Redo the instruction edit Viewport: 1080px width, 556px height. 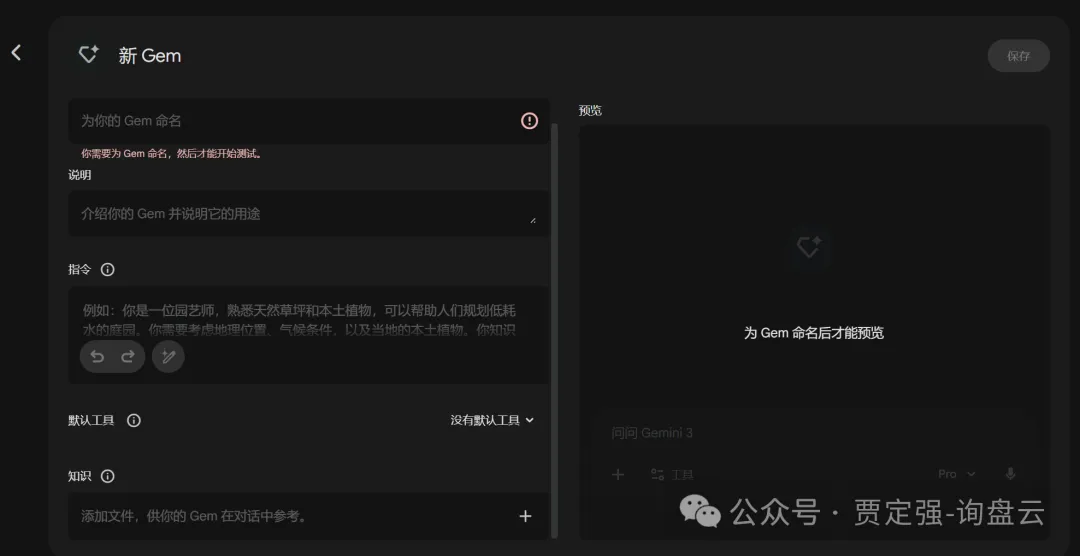128,357
